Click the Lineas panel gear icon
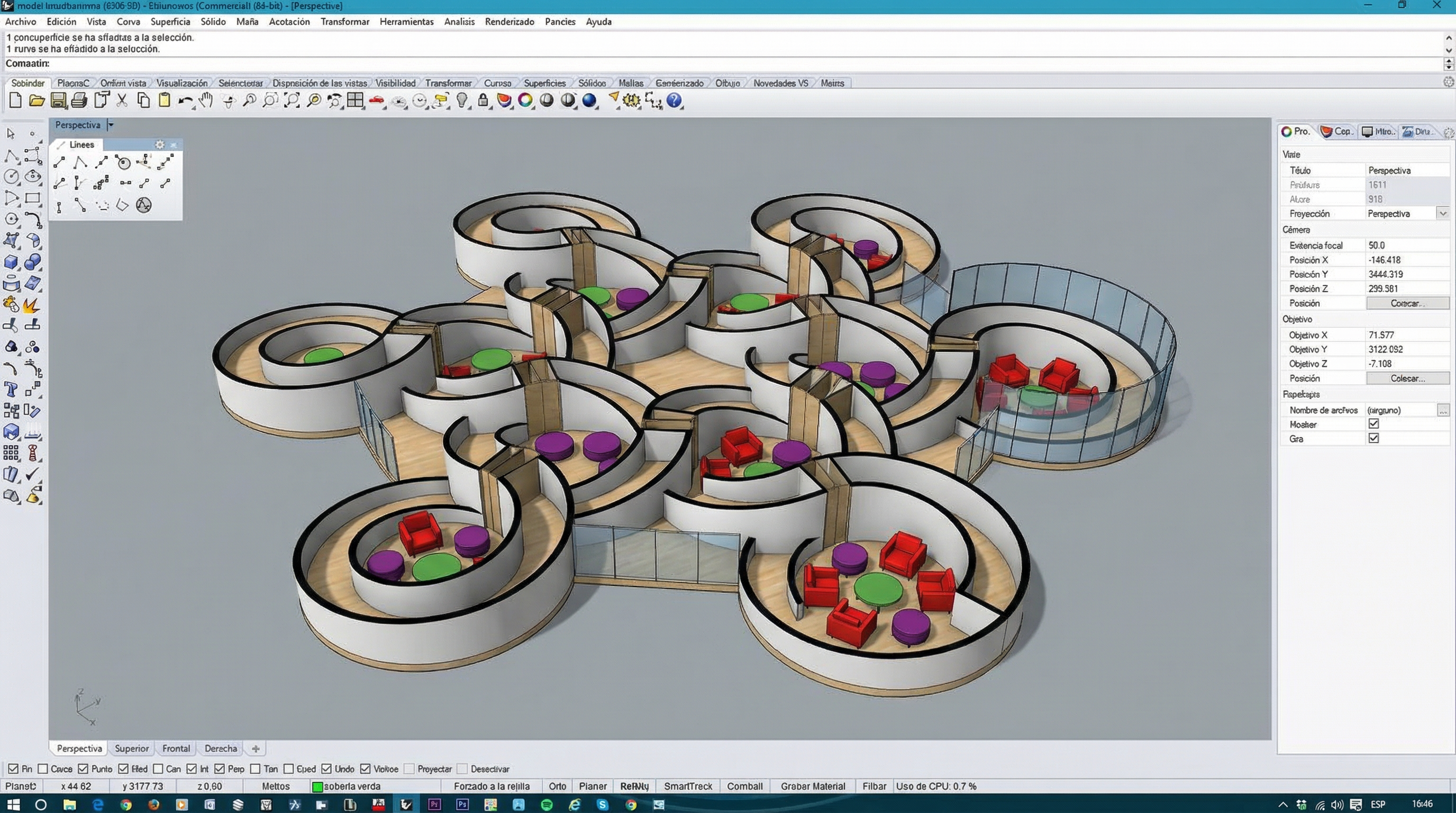 coord(159,144)
